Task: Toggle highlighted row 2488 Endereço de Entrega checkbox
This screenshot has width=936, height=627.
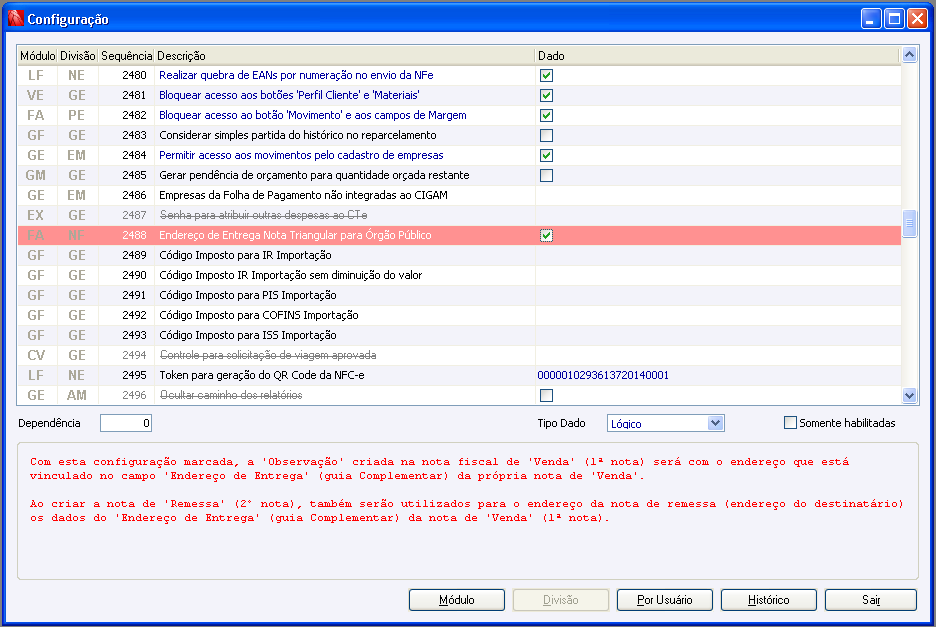Action: [546, 235]
